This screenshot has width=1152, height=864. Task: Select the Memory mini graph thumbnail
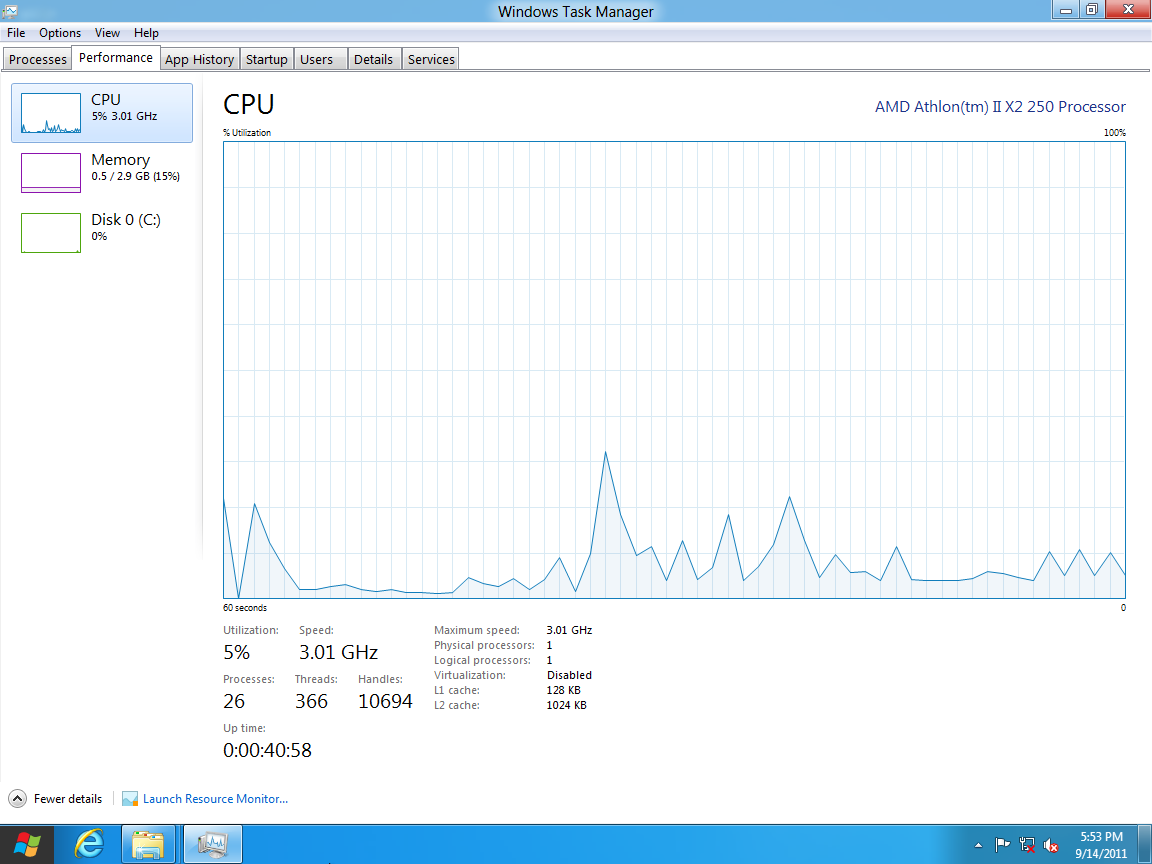(51, 173)
